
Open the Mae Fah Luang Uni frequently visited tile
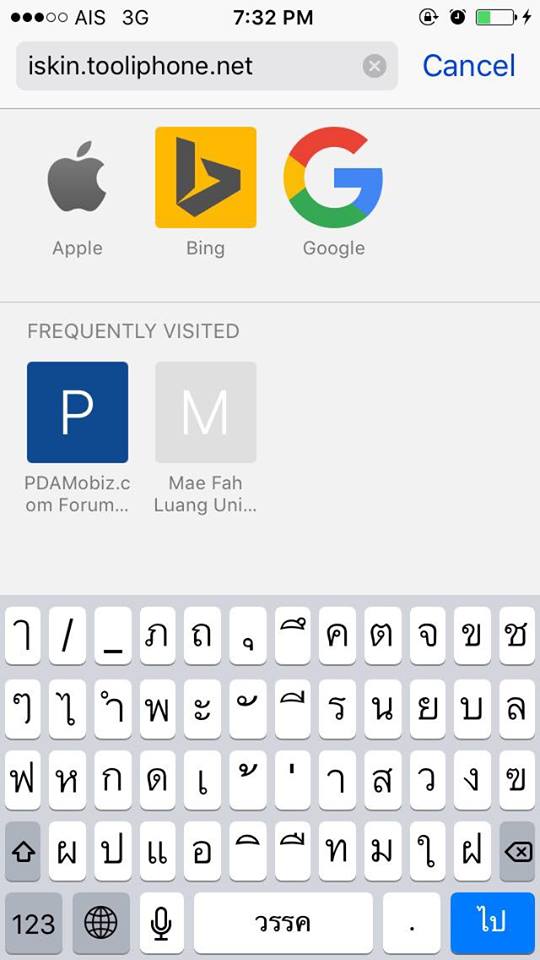[x=206, y=438]
